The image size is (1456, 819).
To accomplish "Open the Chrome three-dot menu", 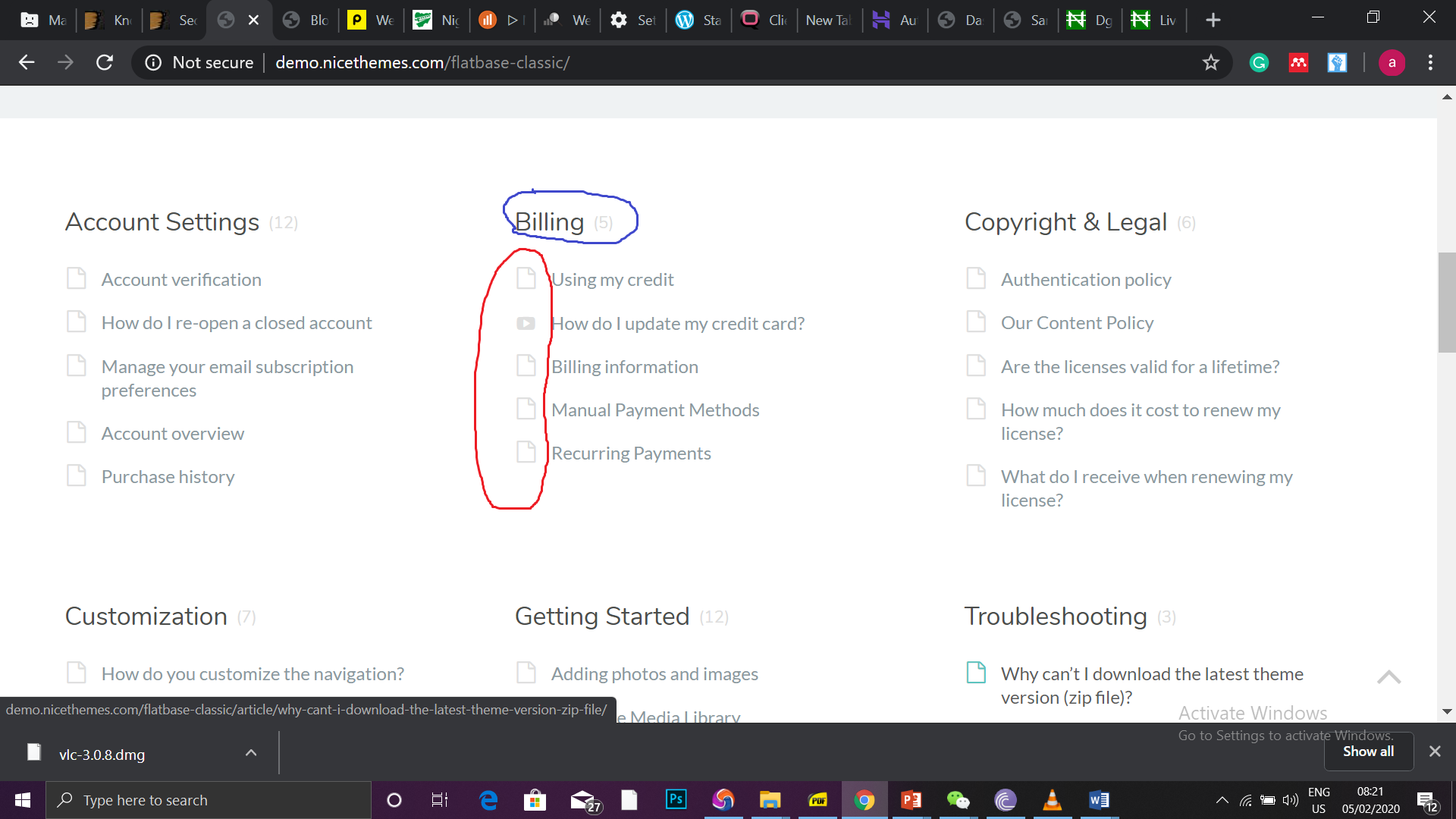I will pos(1430,62).
